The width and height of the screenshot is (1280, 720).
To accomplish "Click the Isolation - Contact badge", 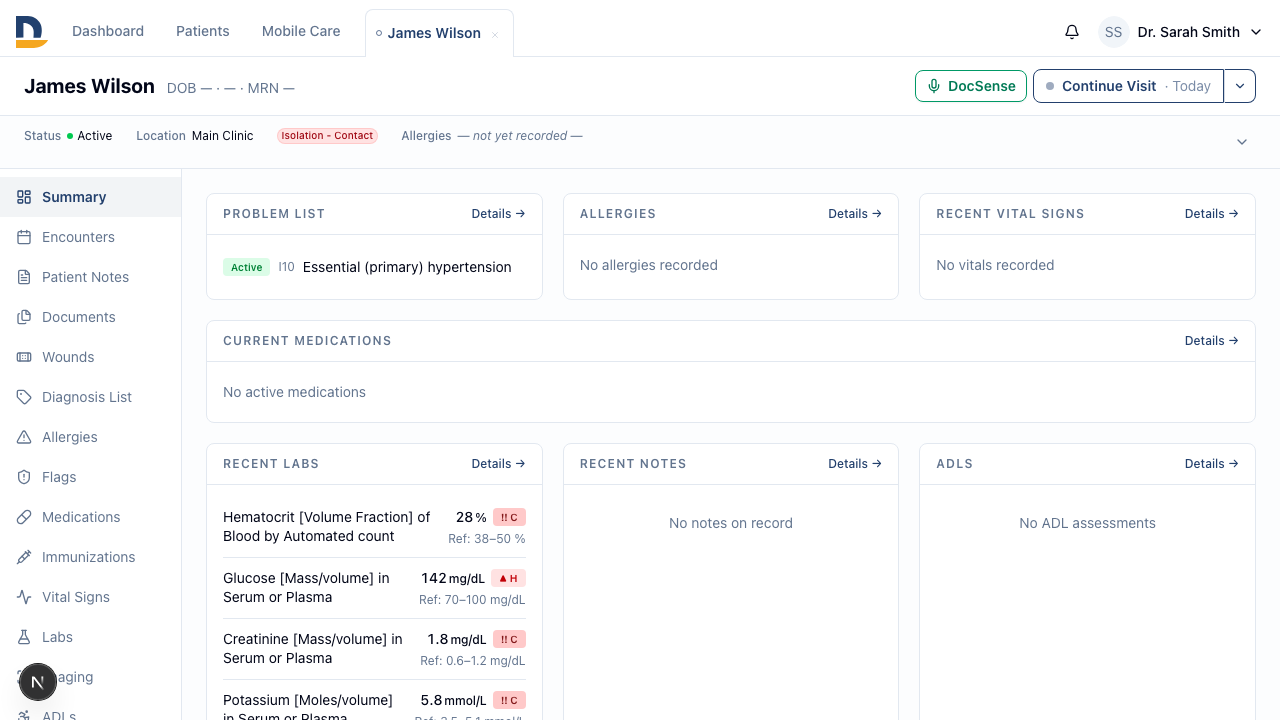I will coord(327,136).
